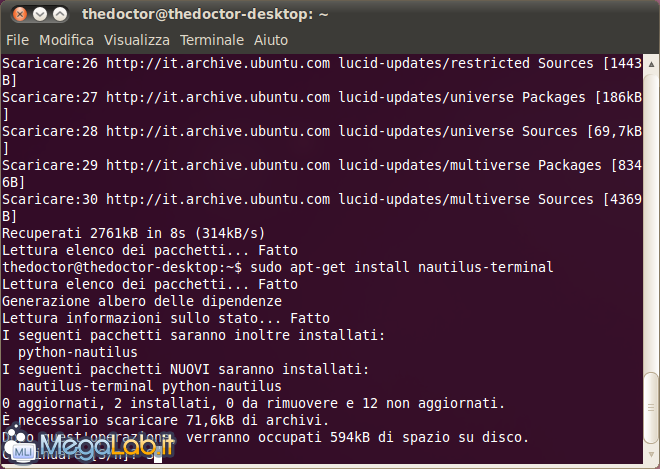Click 'È necessario scaricare 71,6kB' line
The width and height of the screenshot is (660, 469).
tap(165, 420)
